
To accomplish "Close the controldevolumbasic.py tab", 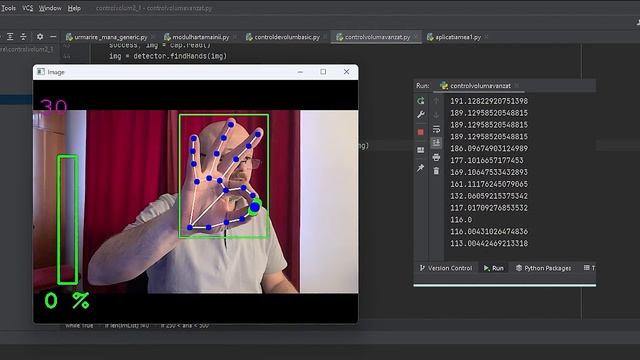I will tap(325, 37).
